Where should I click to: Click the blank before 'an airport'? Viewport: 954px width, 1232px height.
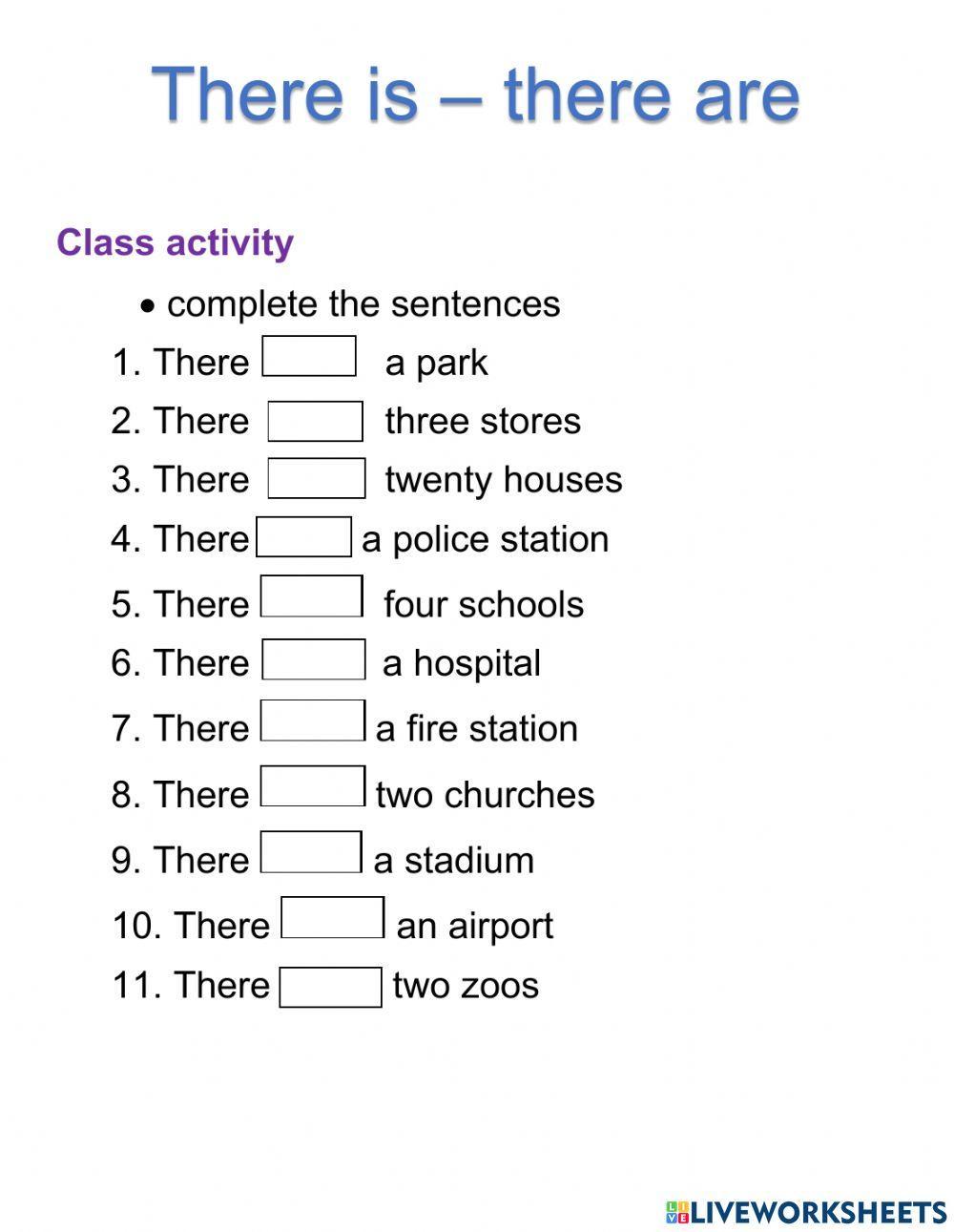pos(332,918)
